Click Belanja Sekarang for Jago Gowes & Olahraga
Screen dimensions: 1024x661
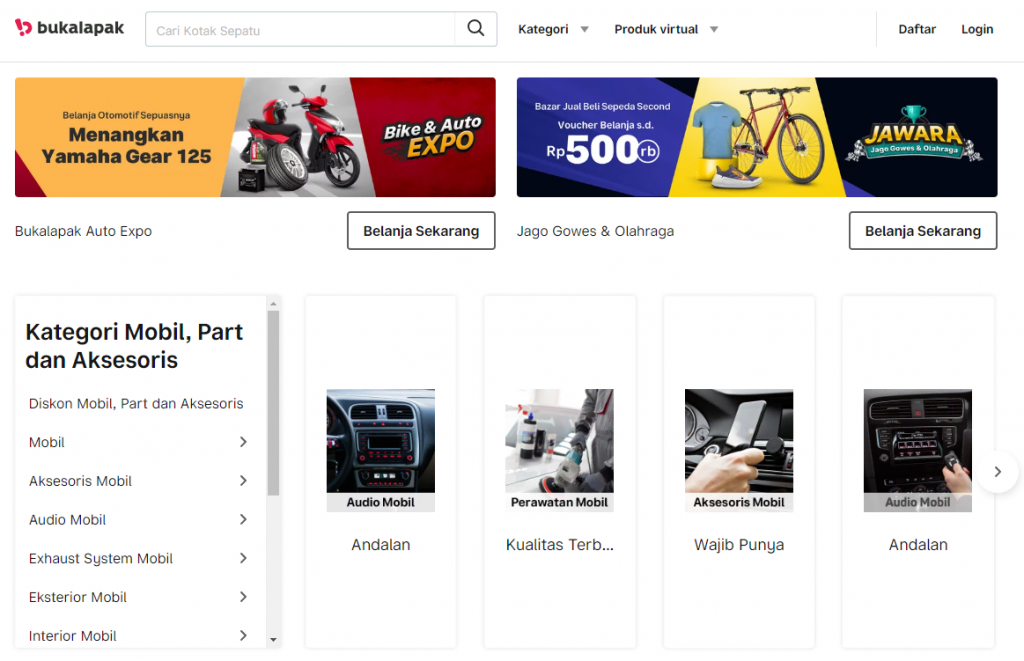coord(923,231)
